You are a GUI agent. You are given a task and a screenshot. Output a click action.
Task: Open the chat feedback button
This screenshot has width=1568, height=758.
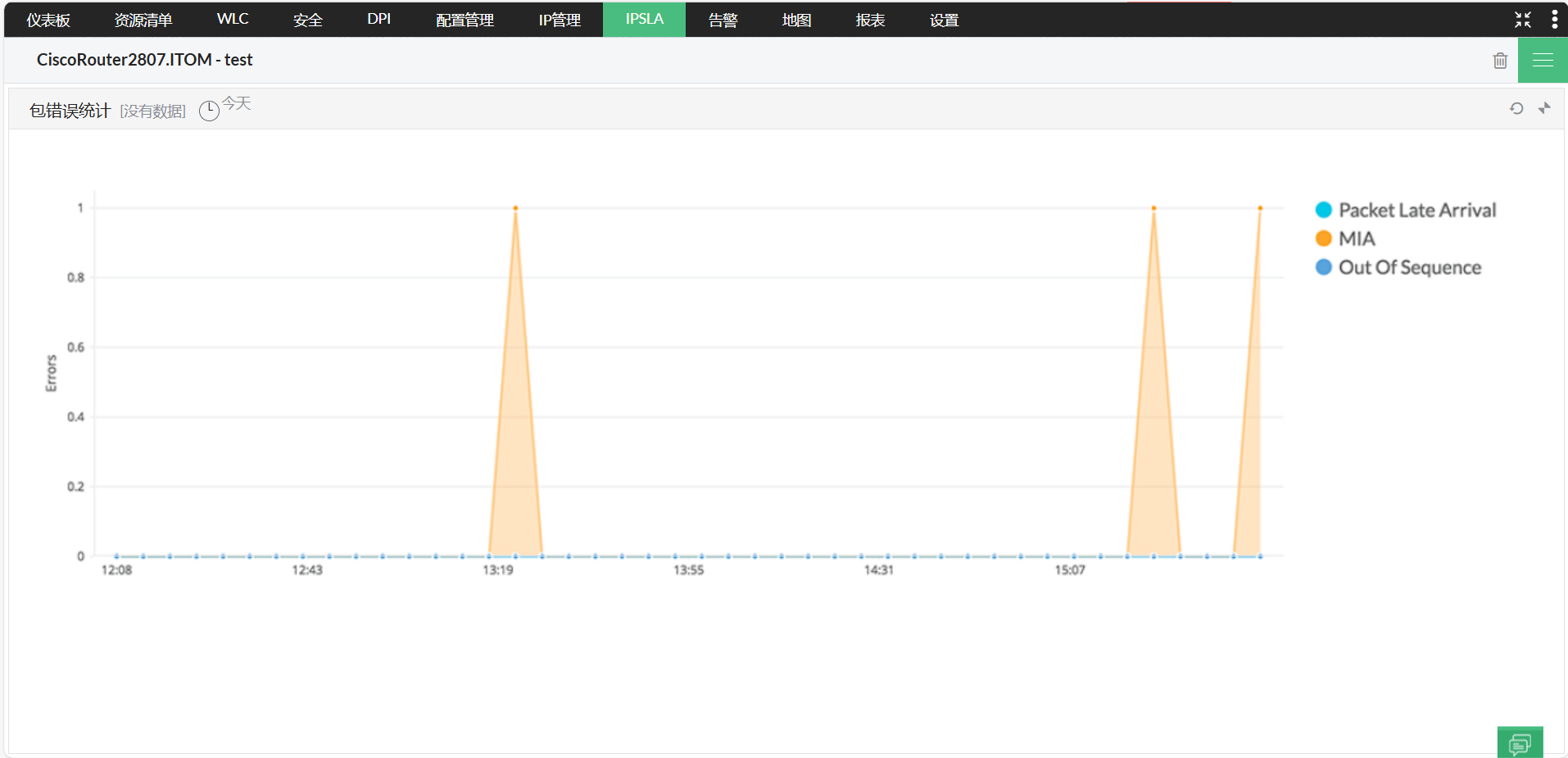coord(1520,742)
